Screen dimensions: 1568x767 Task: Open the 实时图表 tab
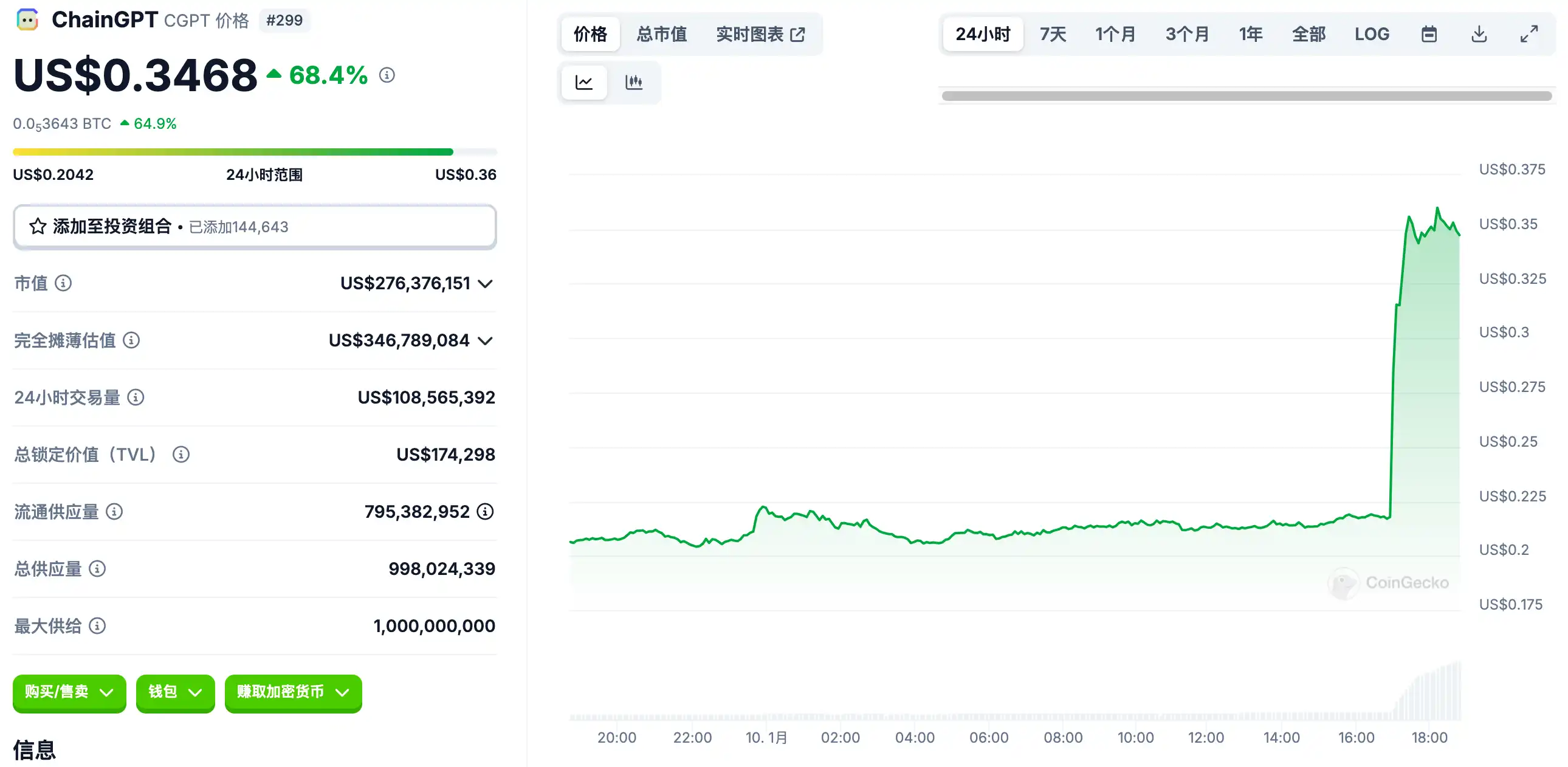[760, 34]
